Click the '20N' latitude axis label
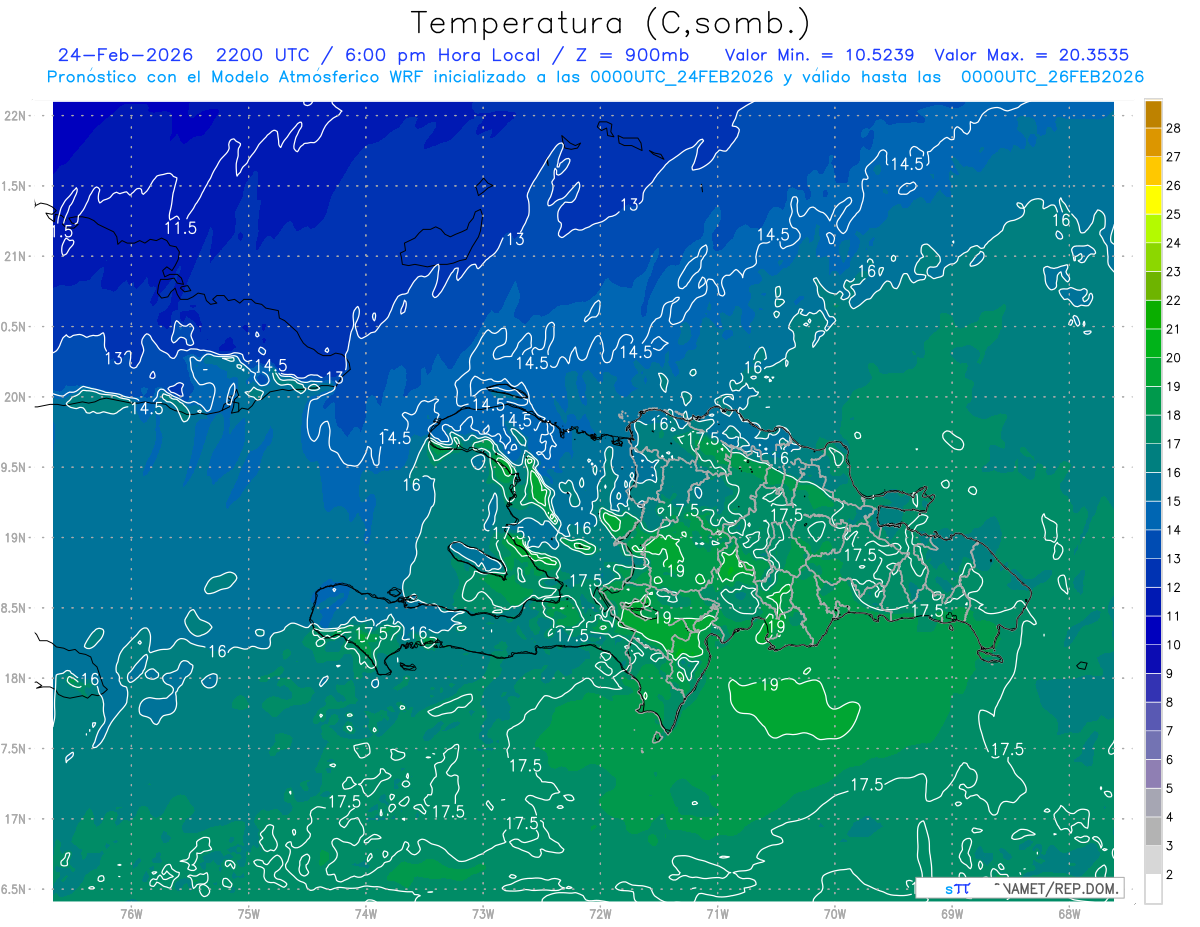This screenshot has height=927, width=1200. [15, 397]
